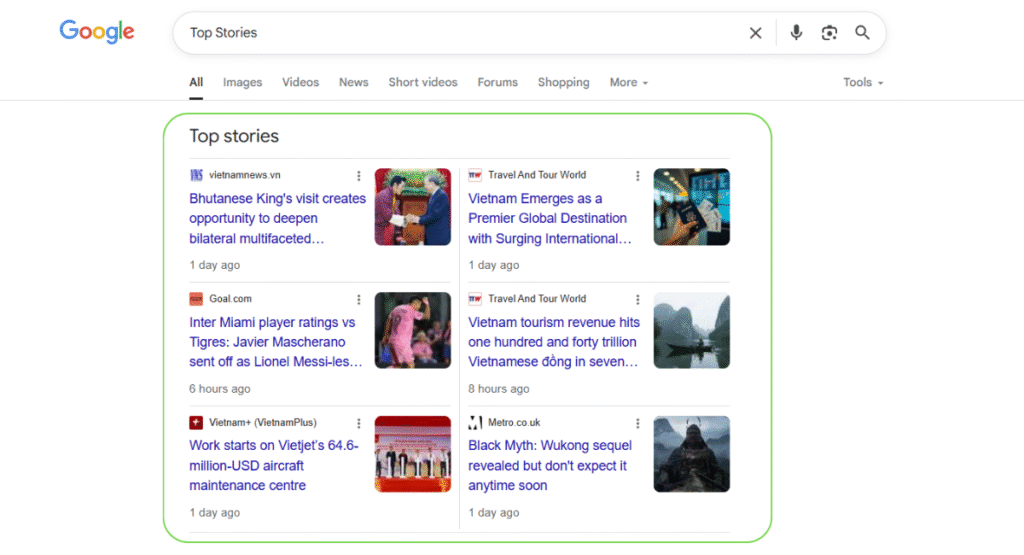
Task: Click inside the Top Stories search field
Action: 450,33
